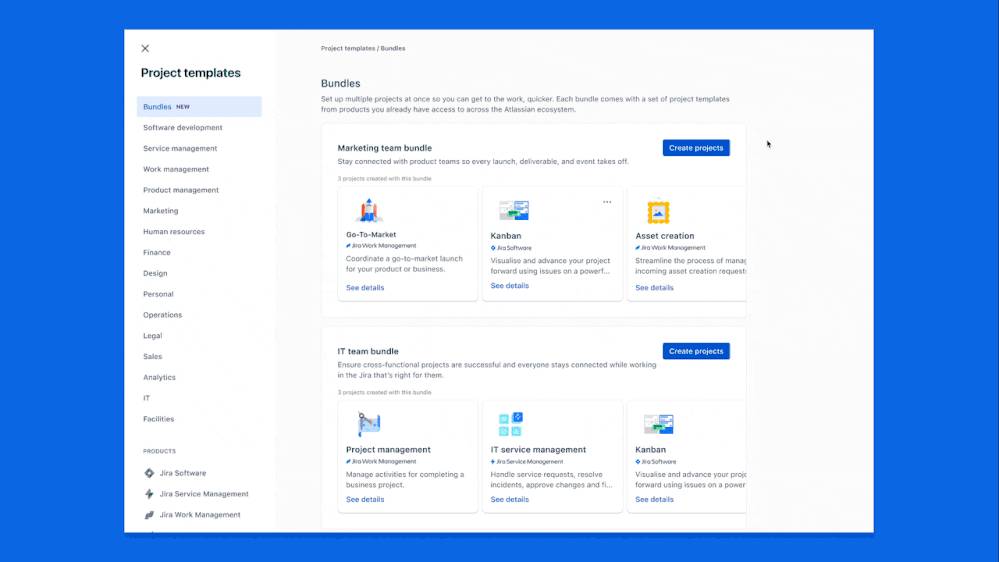The width and height of the screenshot is (999, 562).
Task: Click the Jira Software diamond icon
Action: [x=149, y=473]
